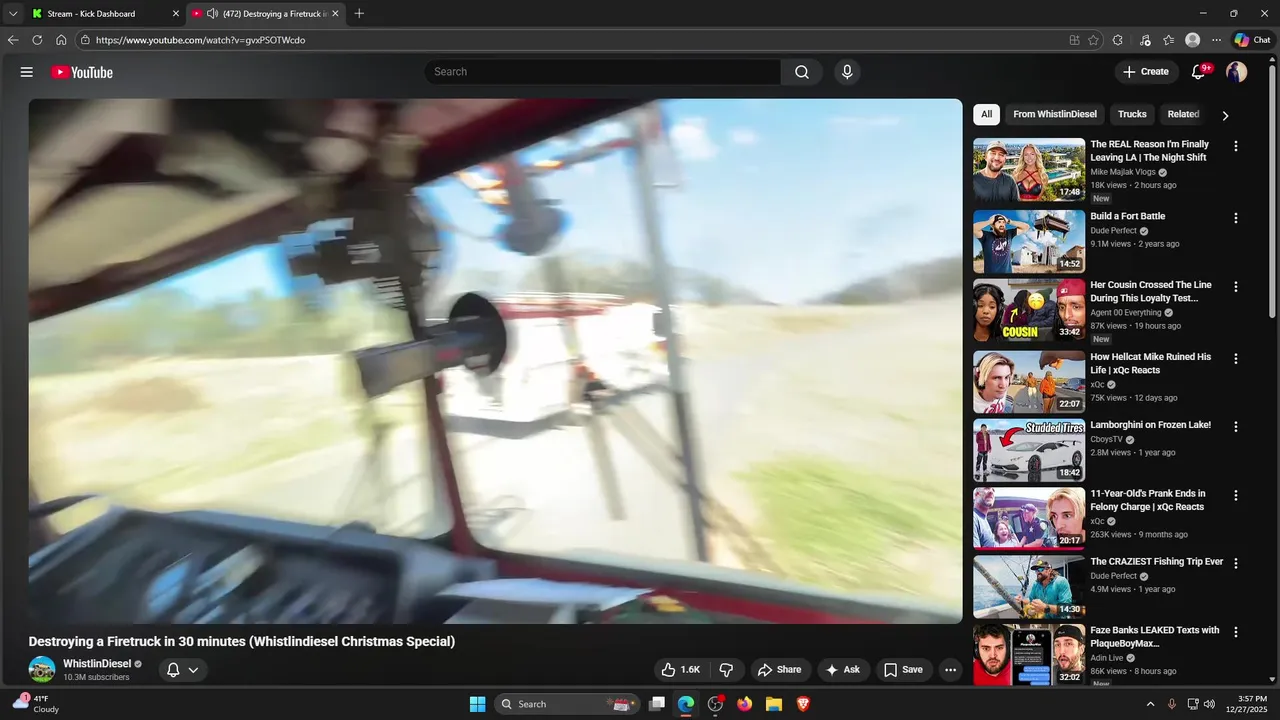Click the Create button
This screenshot has height=720, width=1280.
click(1146, 72)
